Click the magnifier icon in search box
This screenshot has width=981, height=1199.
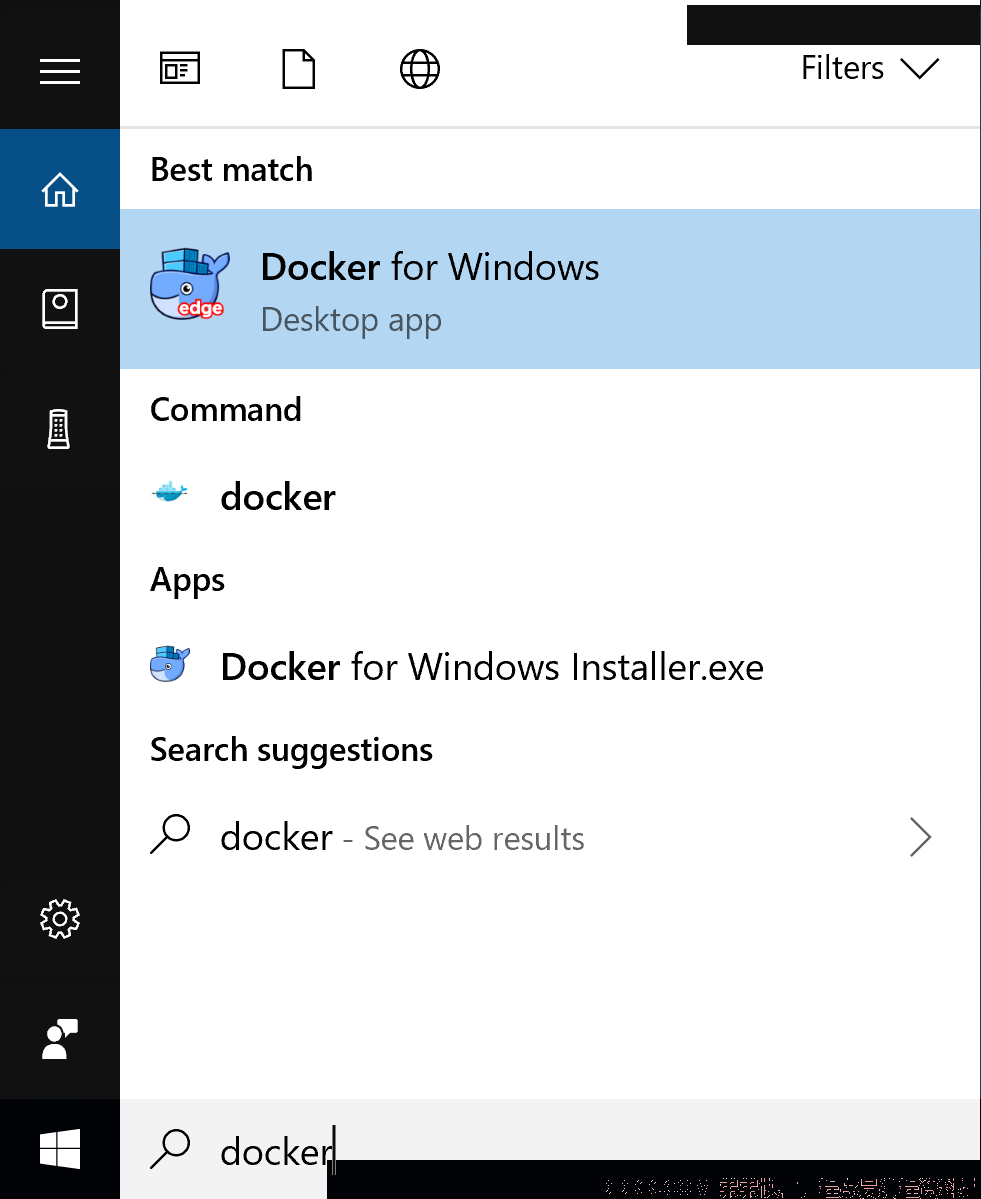coord(170,1149)
